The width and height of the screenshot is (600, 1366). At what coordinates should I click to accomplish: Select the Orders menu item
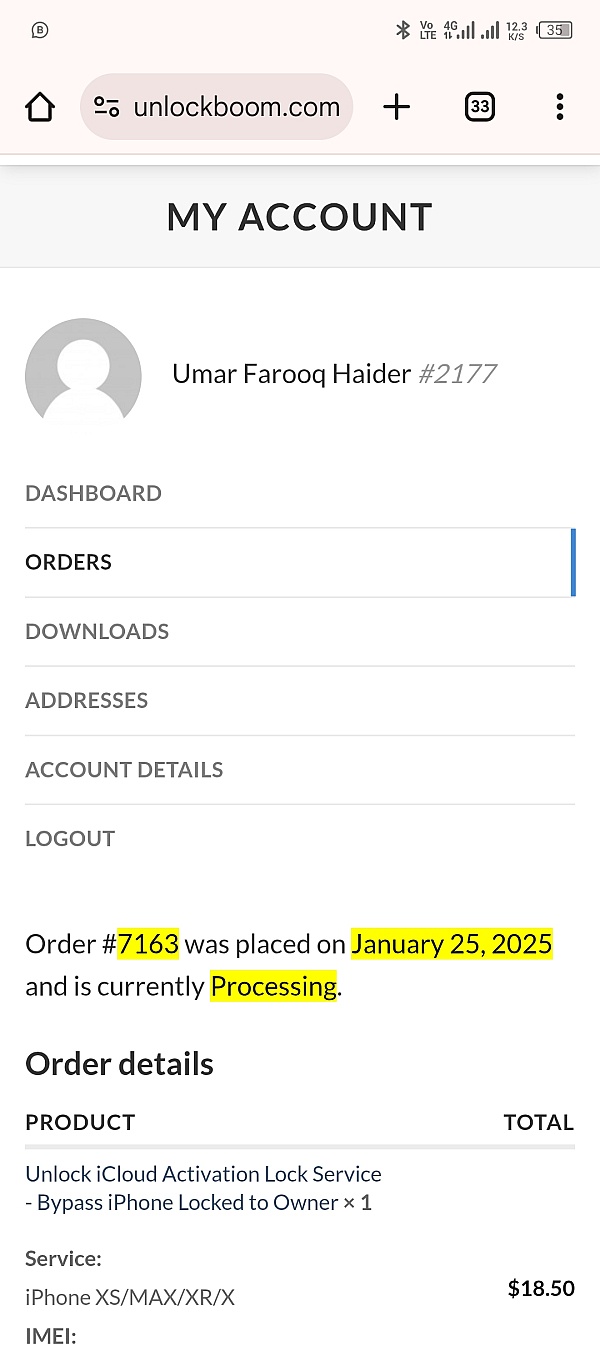click(68, 562)
